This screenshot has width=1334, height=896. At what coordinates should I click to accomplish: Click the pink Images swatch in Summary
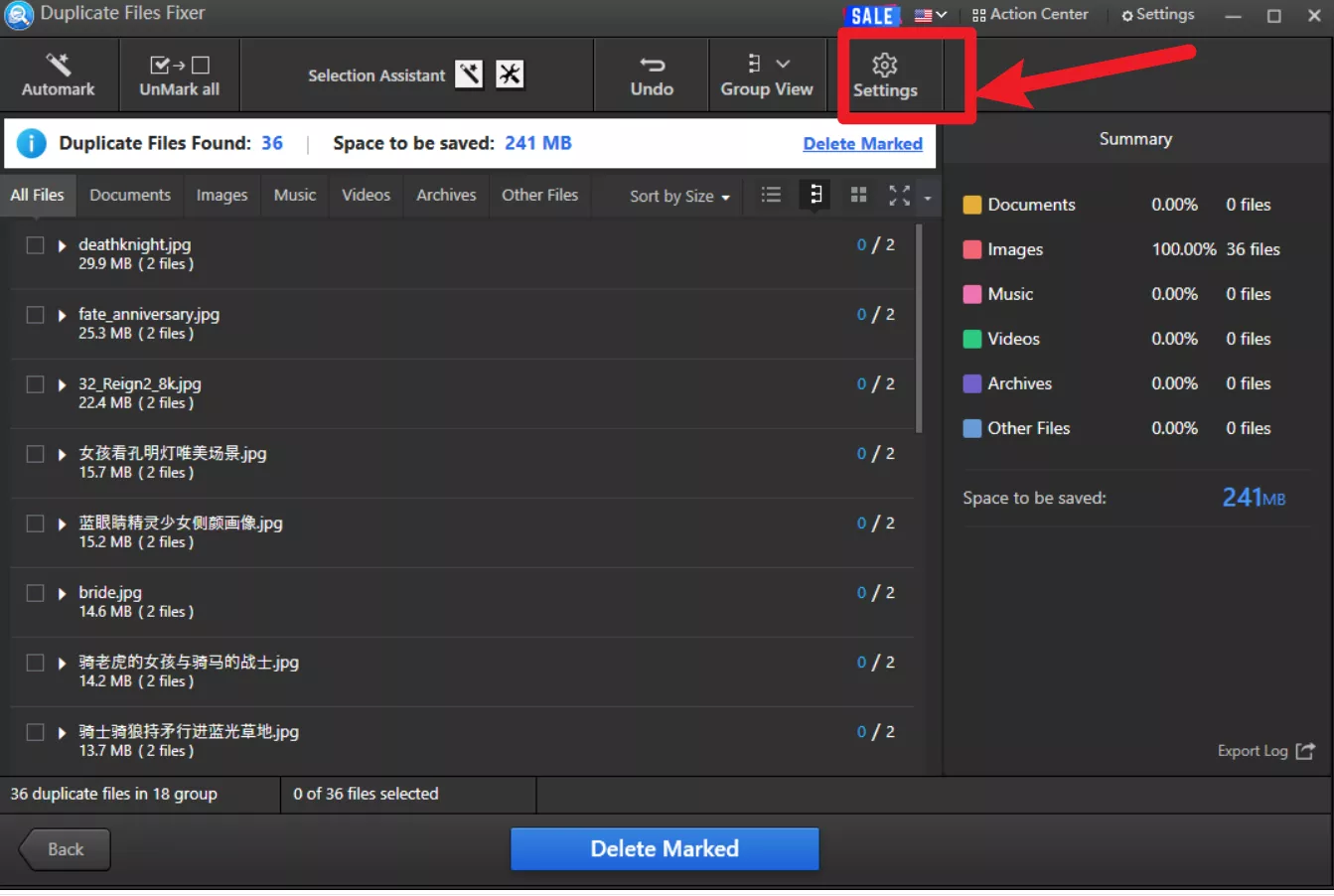tap(972, 249)
